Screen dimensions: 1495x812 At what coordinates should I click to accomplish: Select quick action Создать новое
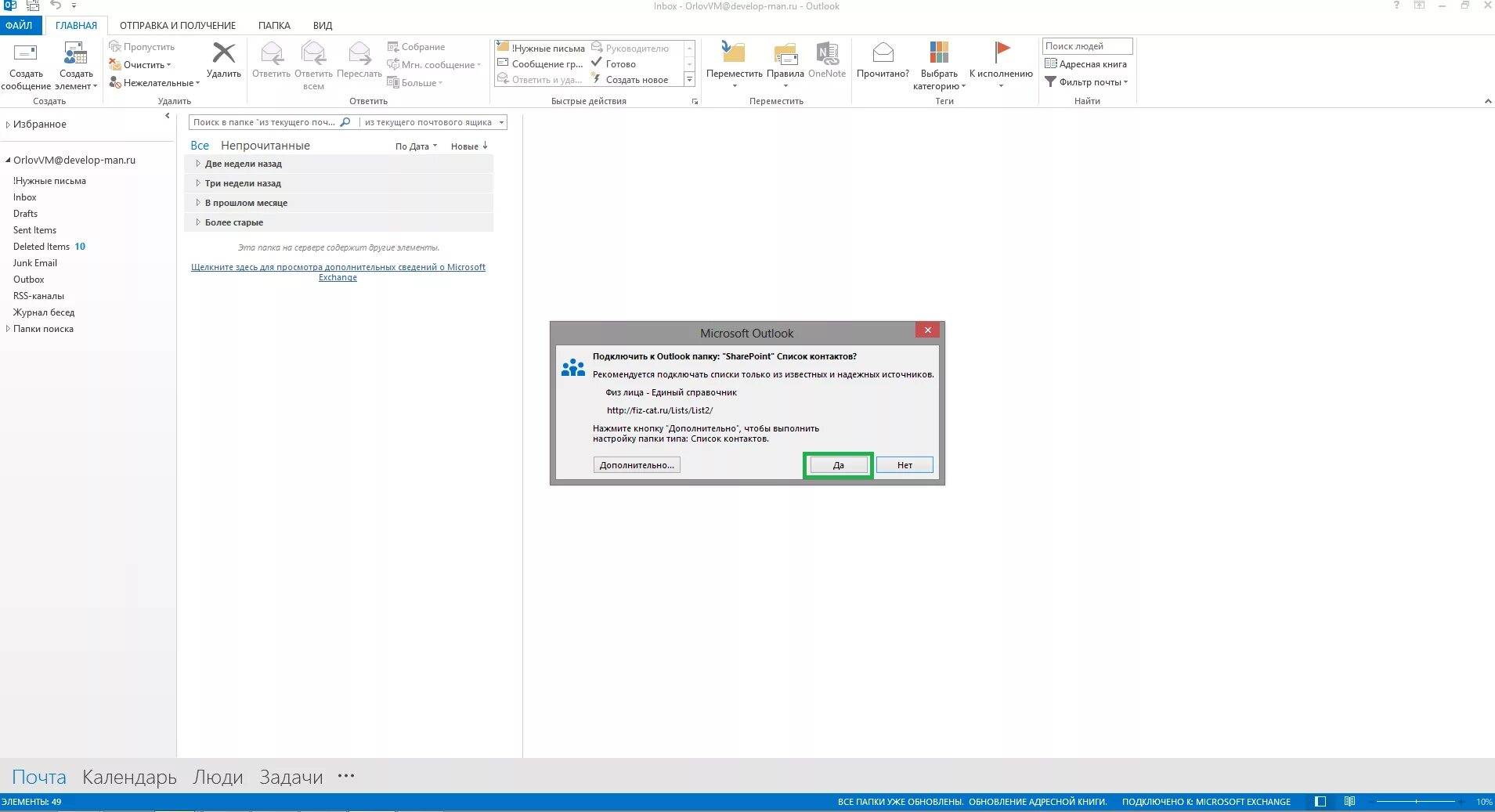pos(630,80)
